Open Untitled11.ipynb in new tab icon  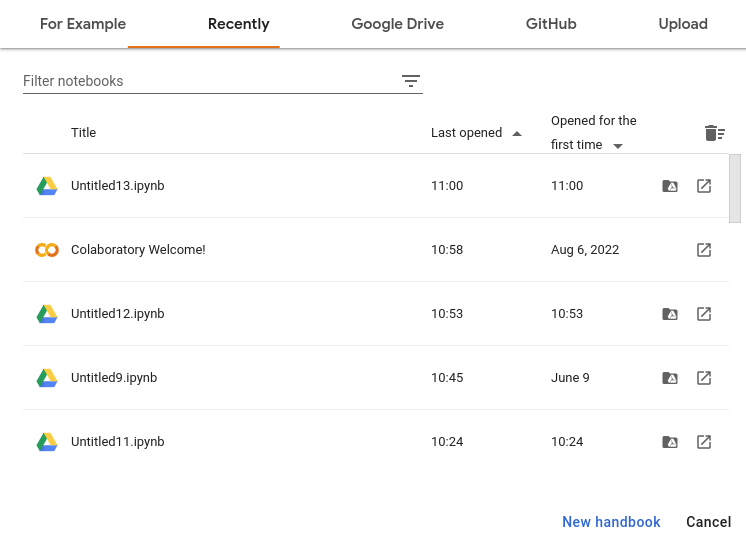[704, 442]
